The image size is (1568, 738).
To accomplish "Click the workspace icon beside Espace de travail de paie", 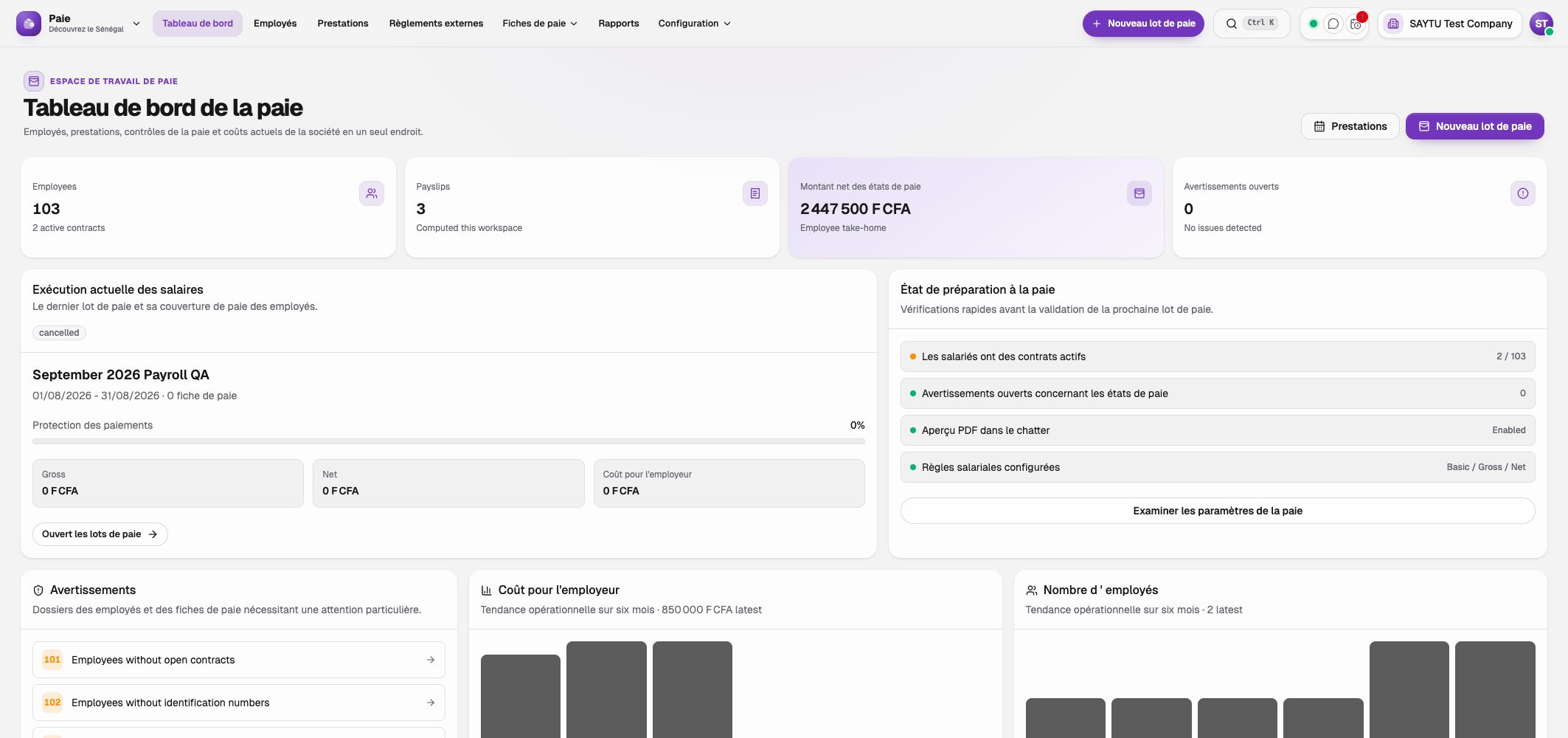I will pos(34,81).
